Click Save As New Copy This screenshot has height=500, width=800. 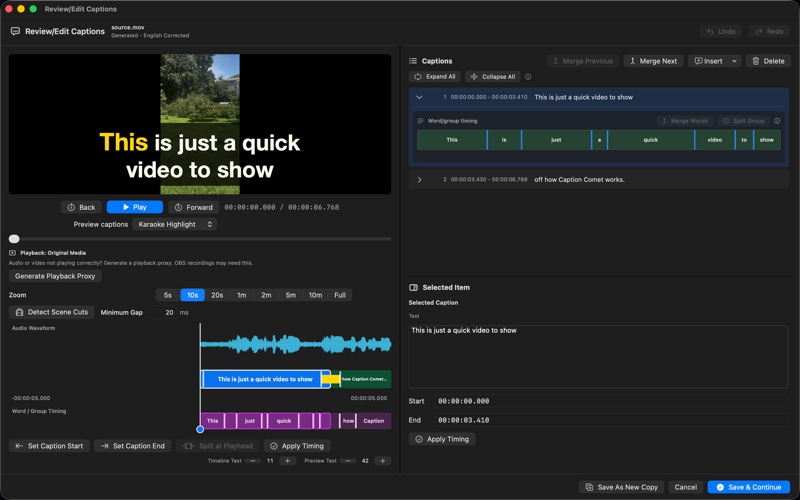(x=621, y=487)
